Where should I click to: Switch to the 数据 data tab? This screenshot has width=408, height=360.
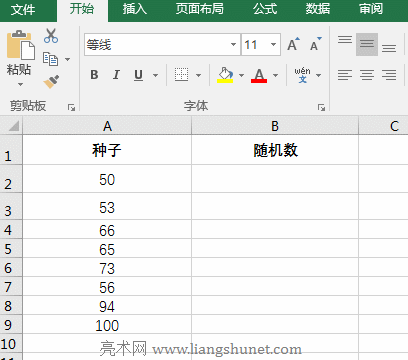coord(318,9)
